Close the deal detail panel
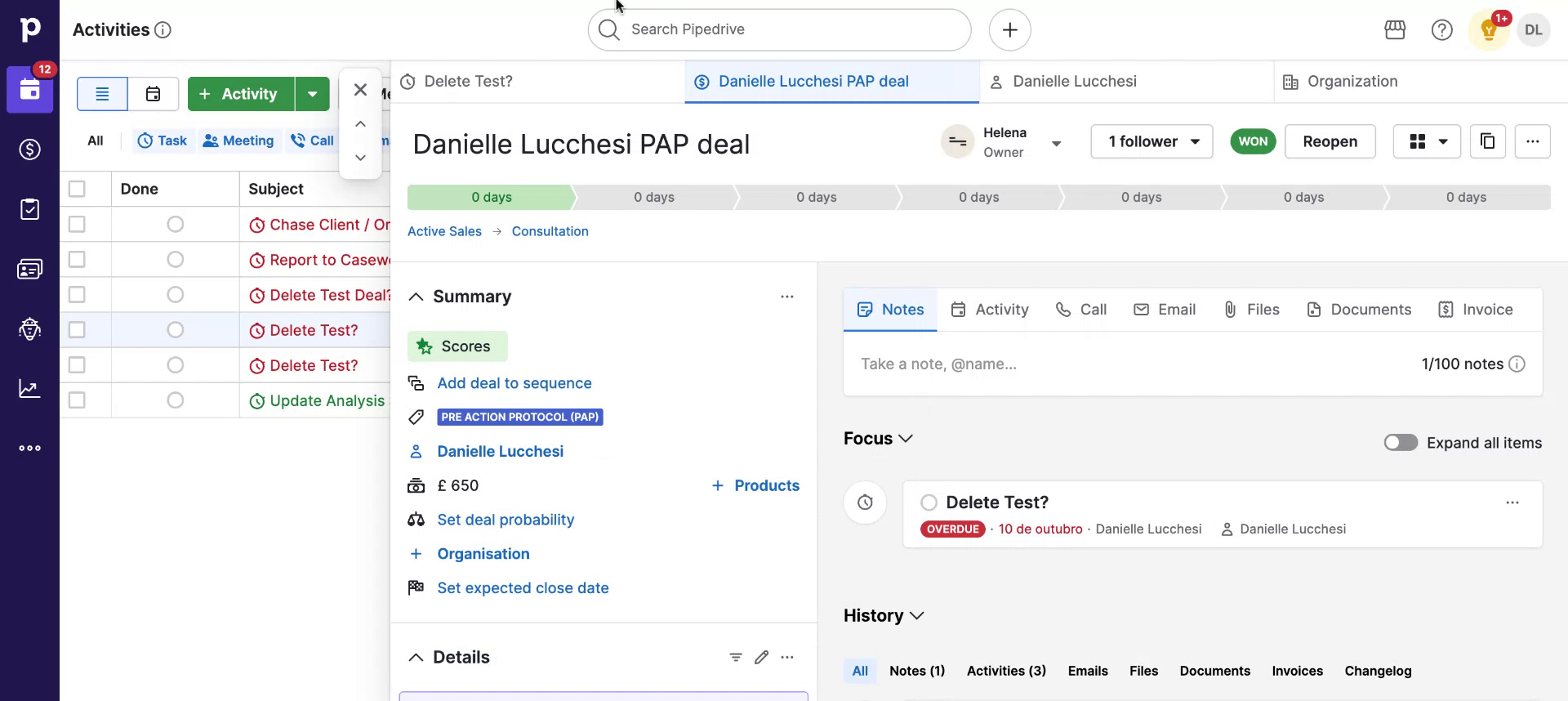Viewport: 1568px width, 701px height. pos(360,90)
